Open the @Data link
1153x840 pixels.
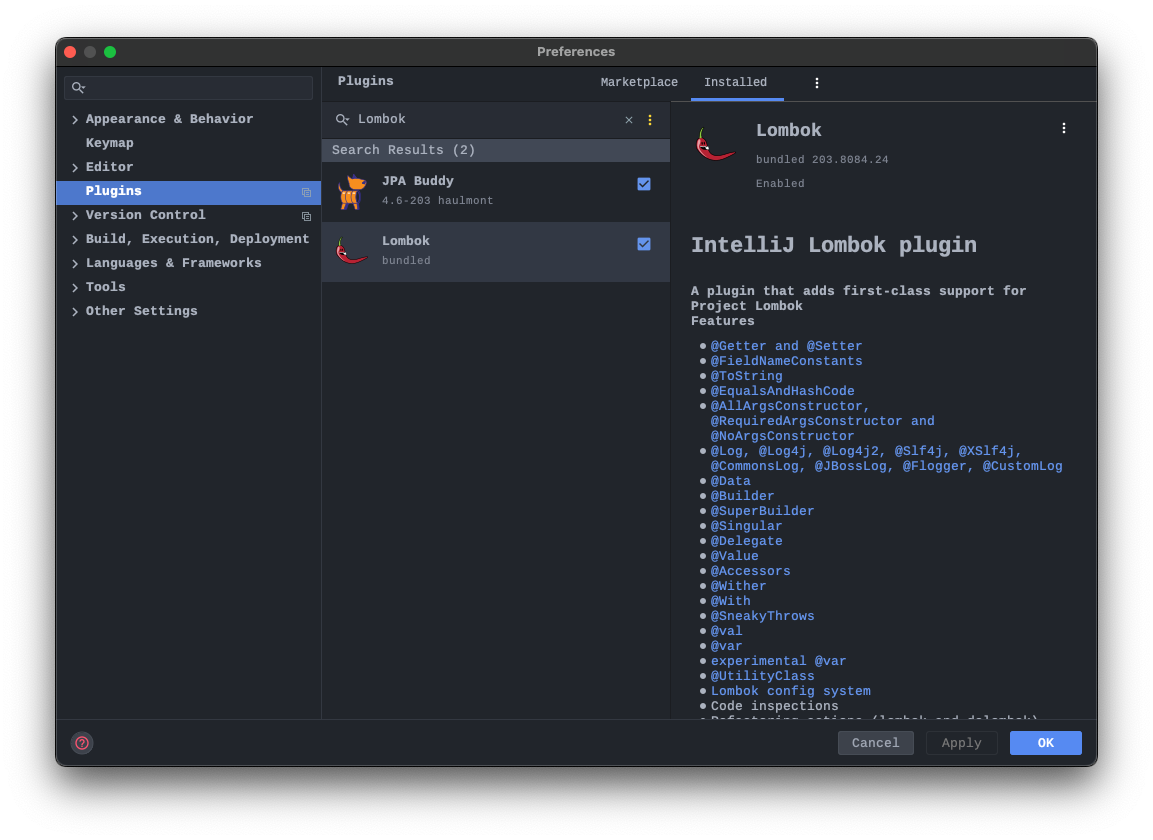pyautogui.click(x=730, y=481)
